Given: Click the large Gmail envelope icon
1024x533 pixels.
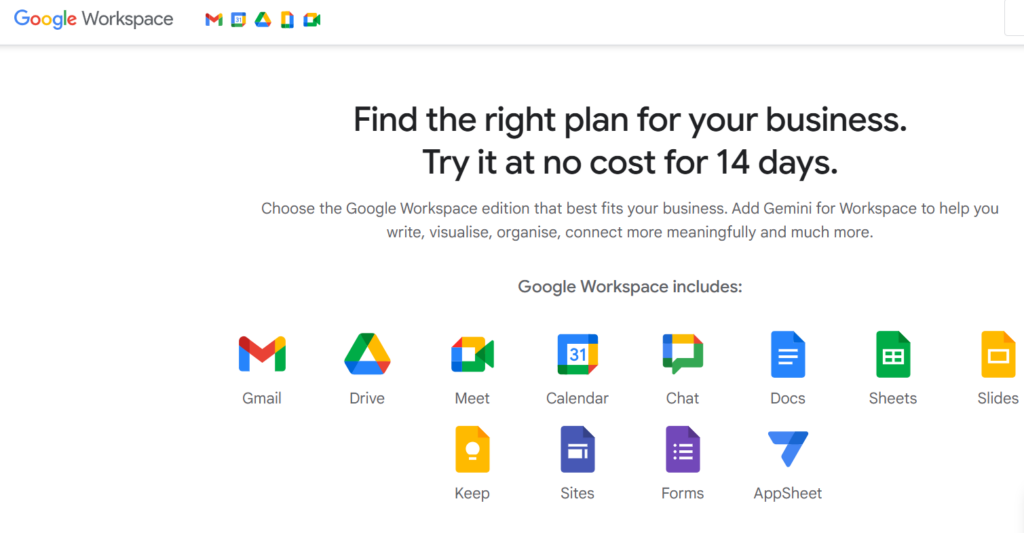Looking at the screenshot, I should [x=262, y=354].
